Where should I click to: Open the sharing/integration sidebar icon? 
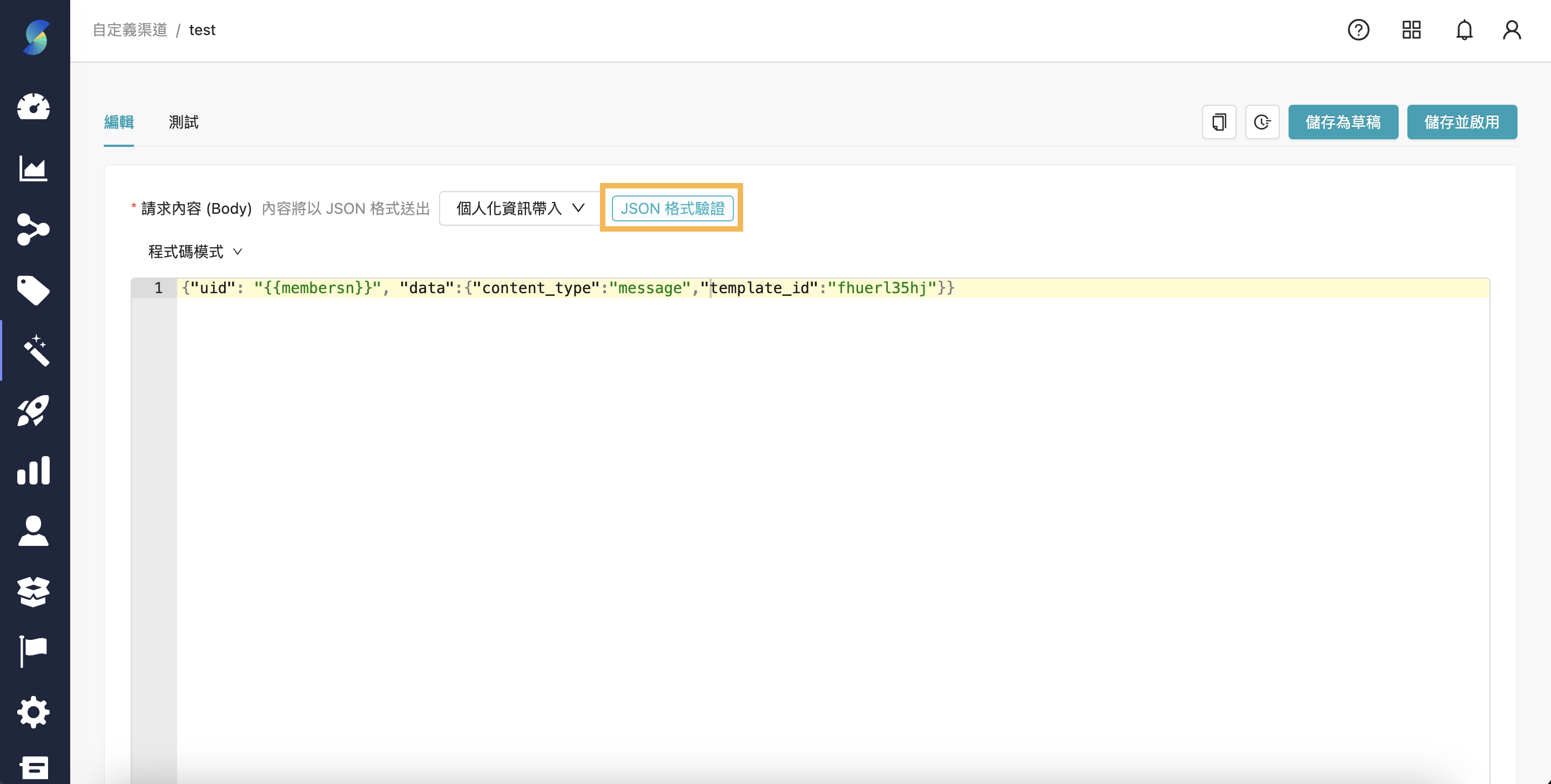(x=33, y=230)
